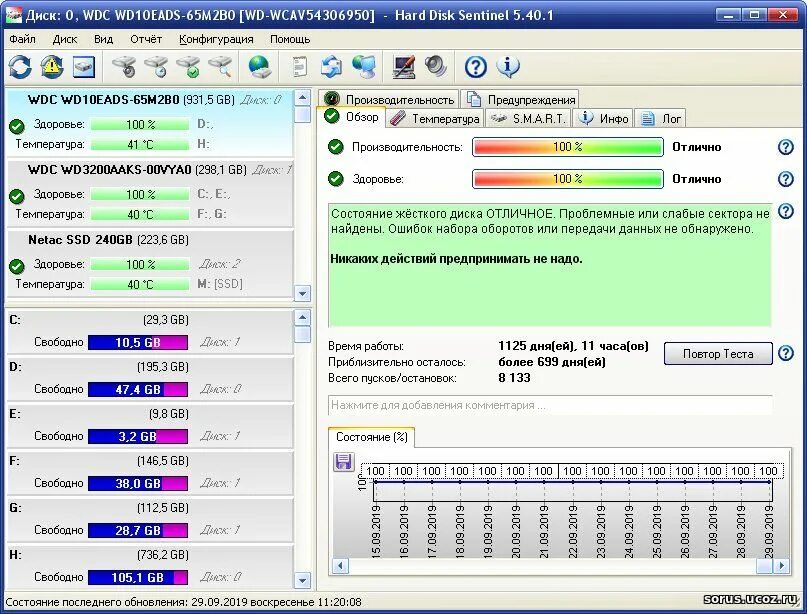Click the blue sync arrows toolbar icon

[x=331, y=67]
